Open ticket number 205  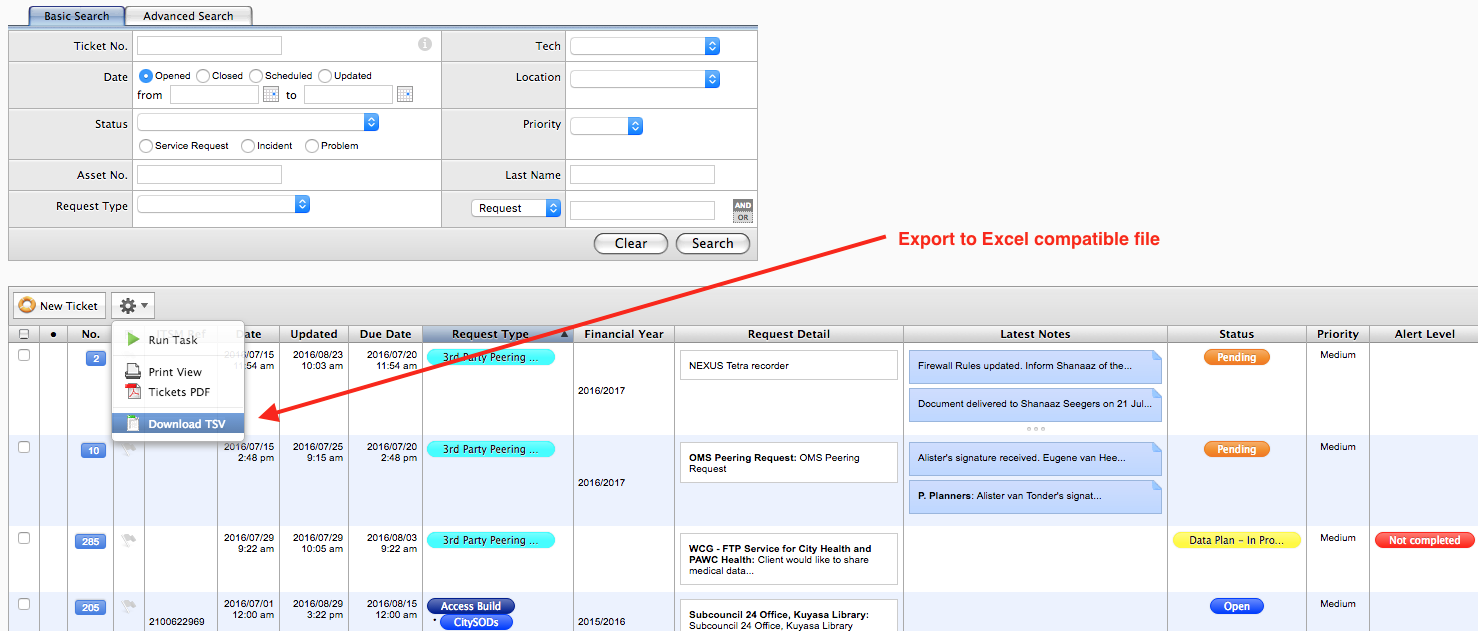(90, 607)
